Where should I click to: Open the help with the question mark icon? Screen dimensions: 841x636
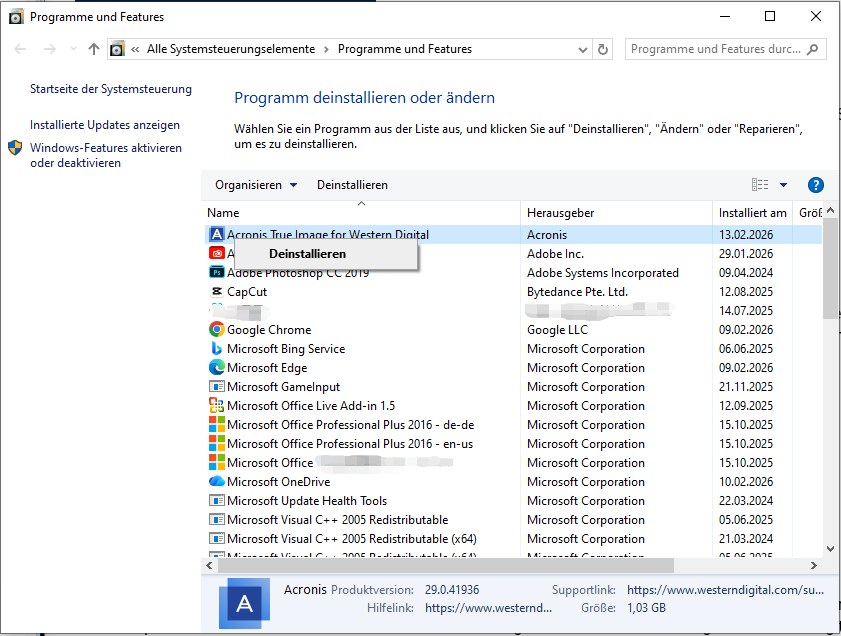point(816,184)
